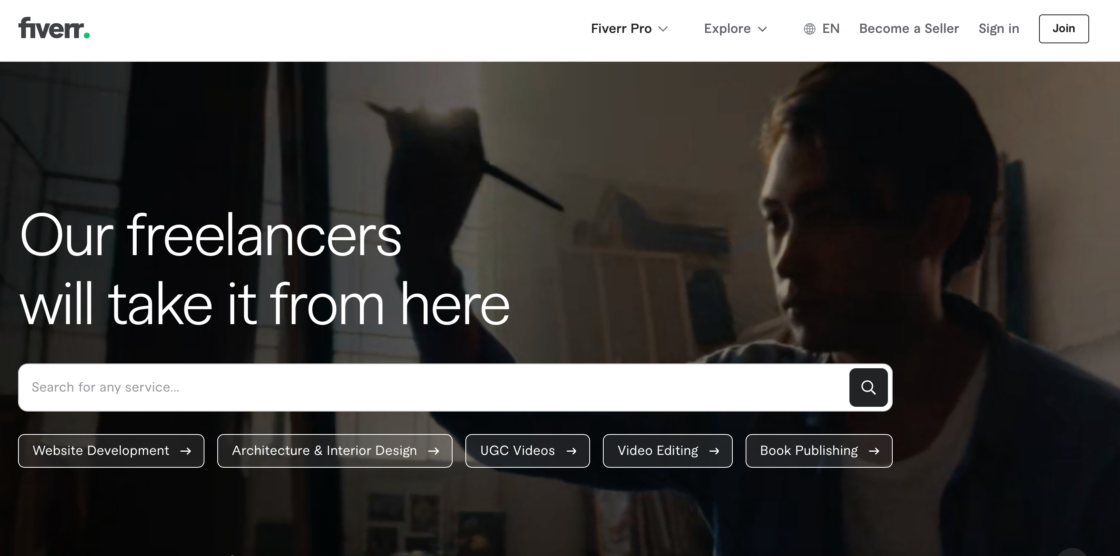This screenshot has height=556, width=1120.
Task: Expand the Explore dropdown chevron
Action: click(762, 29)
